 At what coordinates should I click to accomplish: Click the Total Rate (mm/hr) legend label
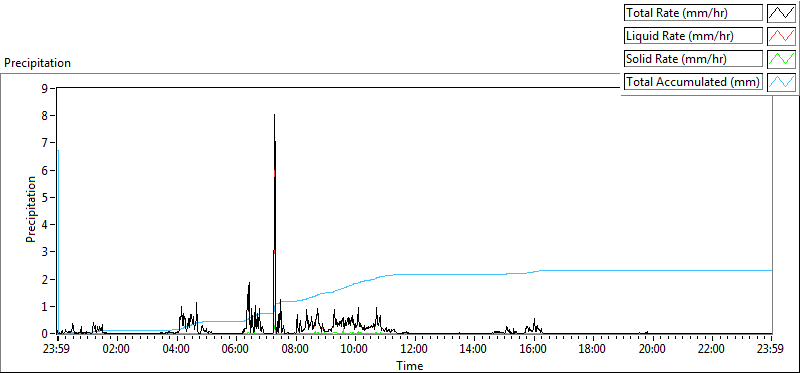(x=694, y=13)
